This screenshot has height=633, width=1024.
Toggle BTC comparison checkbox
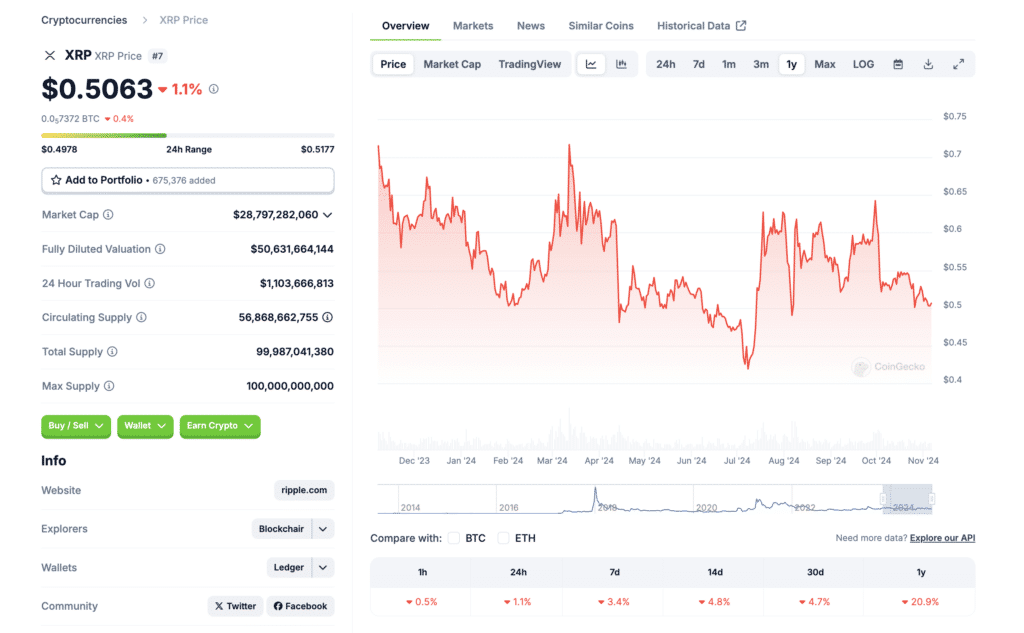454,538
